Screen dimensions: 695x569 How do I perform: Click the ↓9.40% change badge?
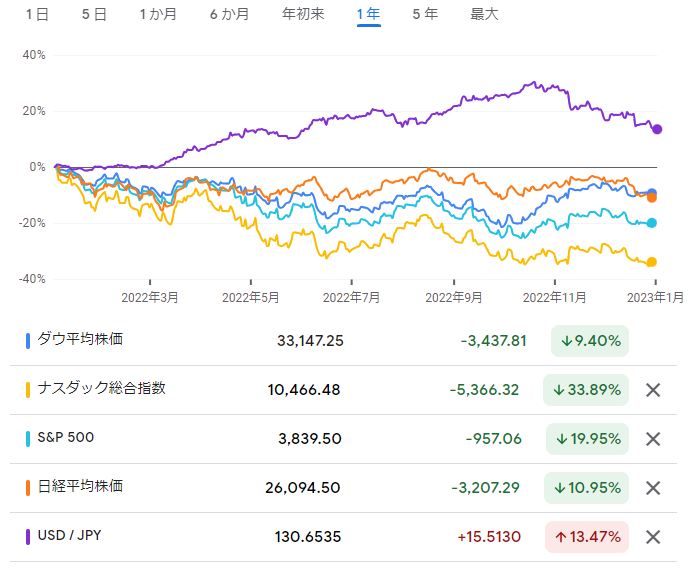click(x=590, y=341)
